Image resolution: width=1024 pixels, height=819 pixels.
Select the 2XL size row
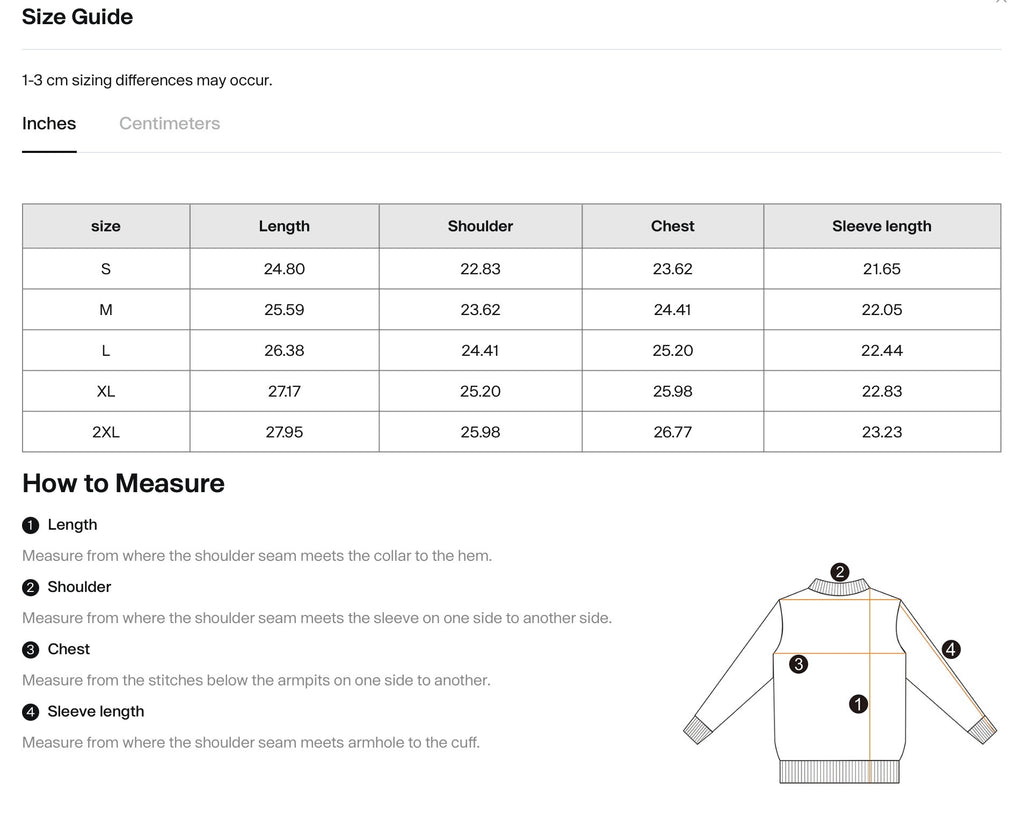coord(105,431)
